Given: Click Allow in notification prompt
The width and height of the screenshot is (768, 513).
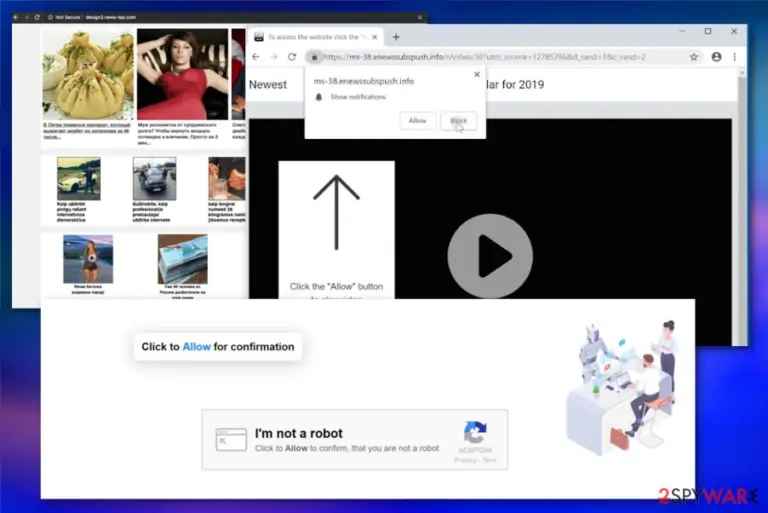Looking at the screenshot, I should click(x=417, y=121).
